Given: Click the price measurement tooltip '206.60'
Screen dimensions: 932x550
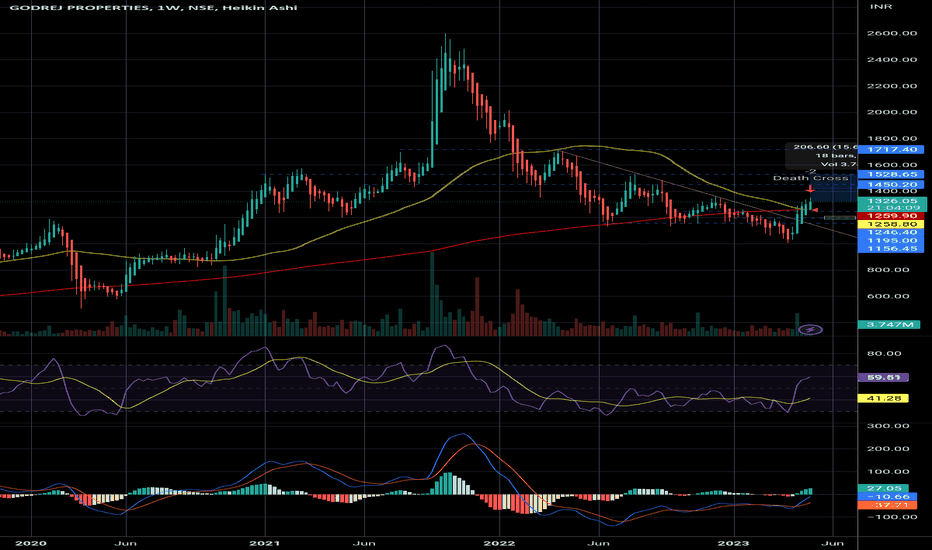Looking at the screenshot, I should 821,155.
